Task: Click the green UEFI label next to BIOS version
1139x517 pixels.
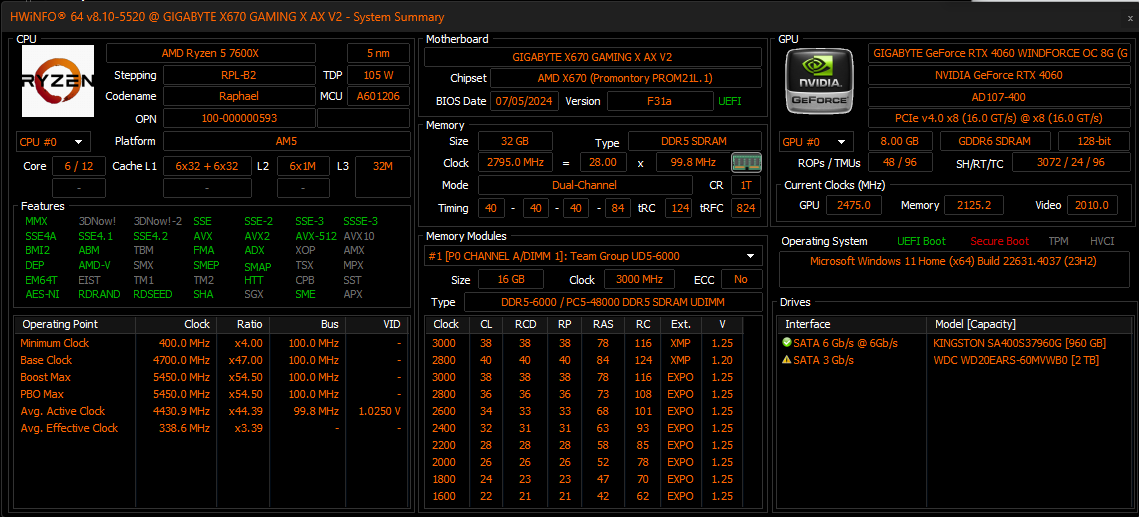Action: click(x=729, y=101)
